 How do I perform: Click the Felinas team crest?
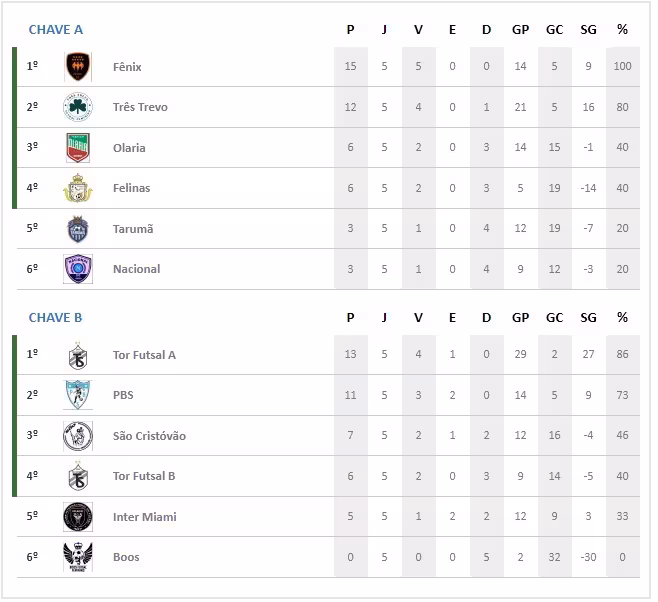tap(78, 188)
